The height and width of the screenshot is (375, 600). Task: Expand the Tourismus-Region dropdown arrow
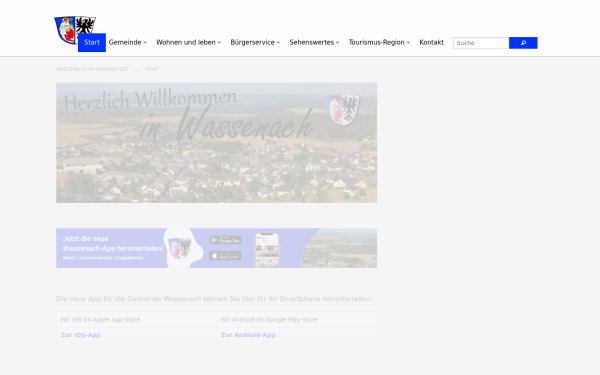(408, 43)
